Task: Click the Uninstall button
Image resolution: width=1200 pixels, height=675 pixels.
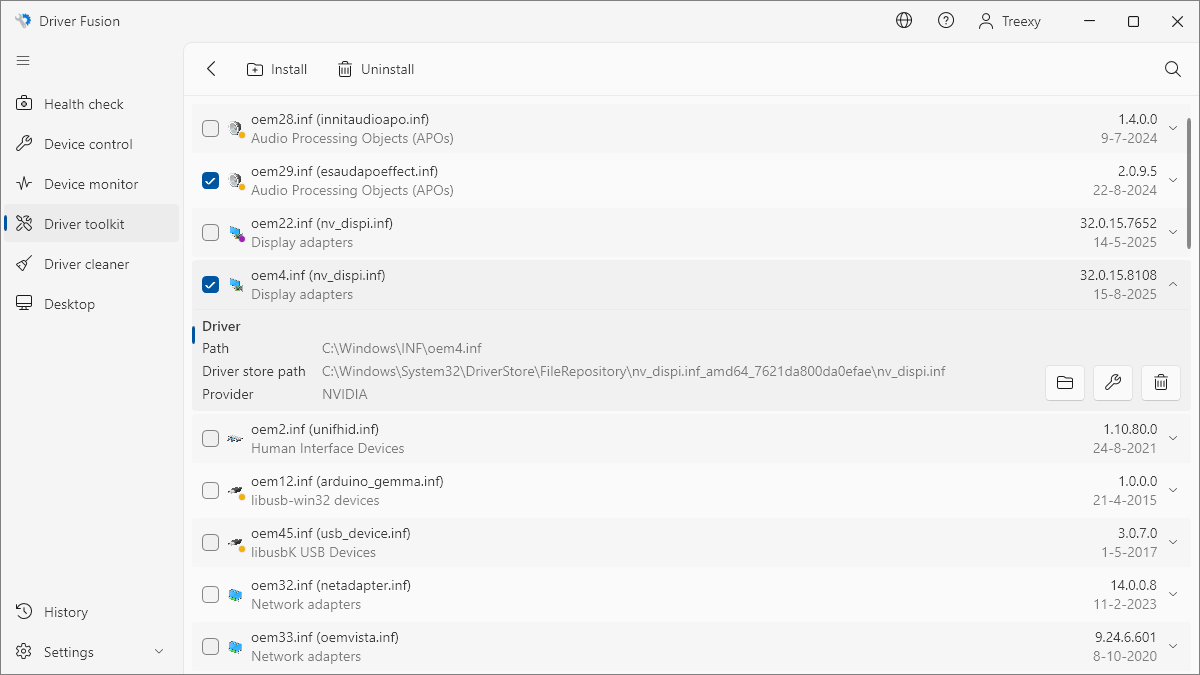Action: pos(376,69)
